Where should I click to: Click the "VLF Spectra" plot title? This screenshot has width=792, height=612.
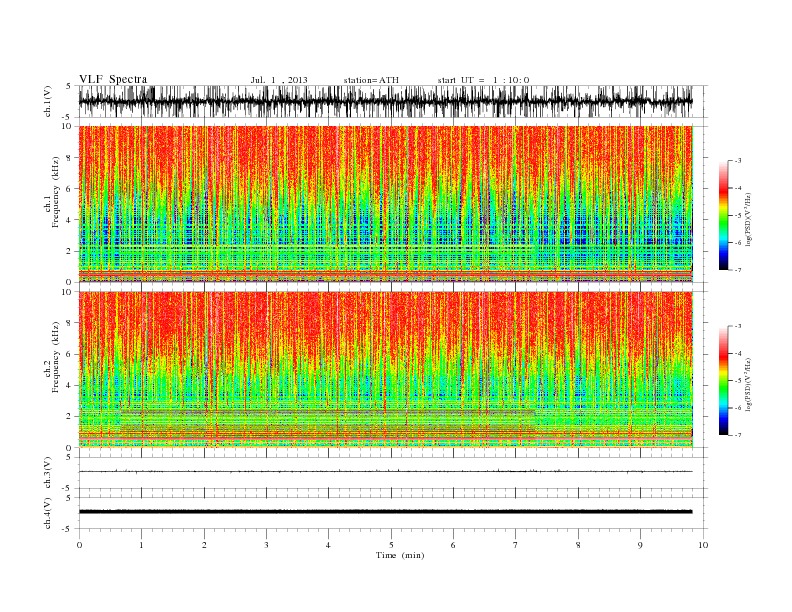[x=113, y=79]
